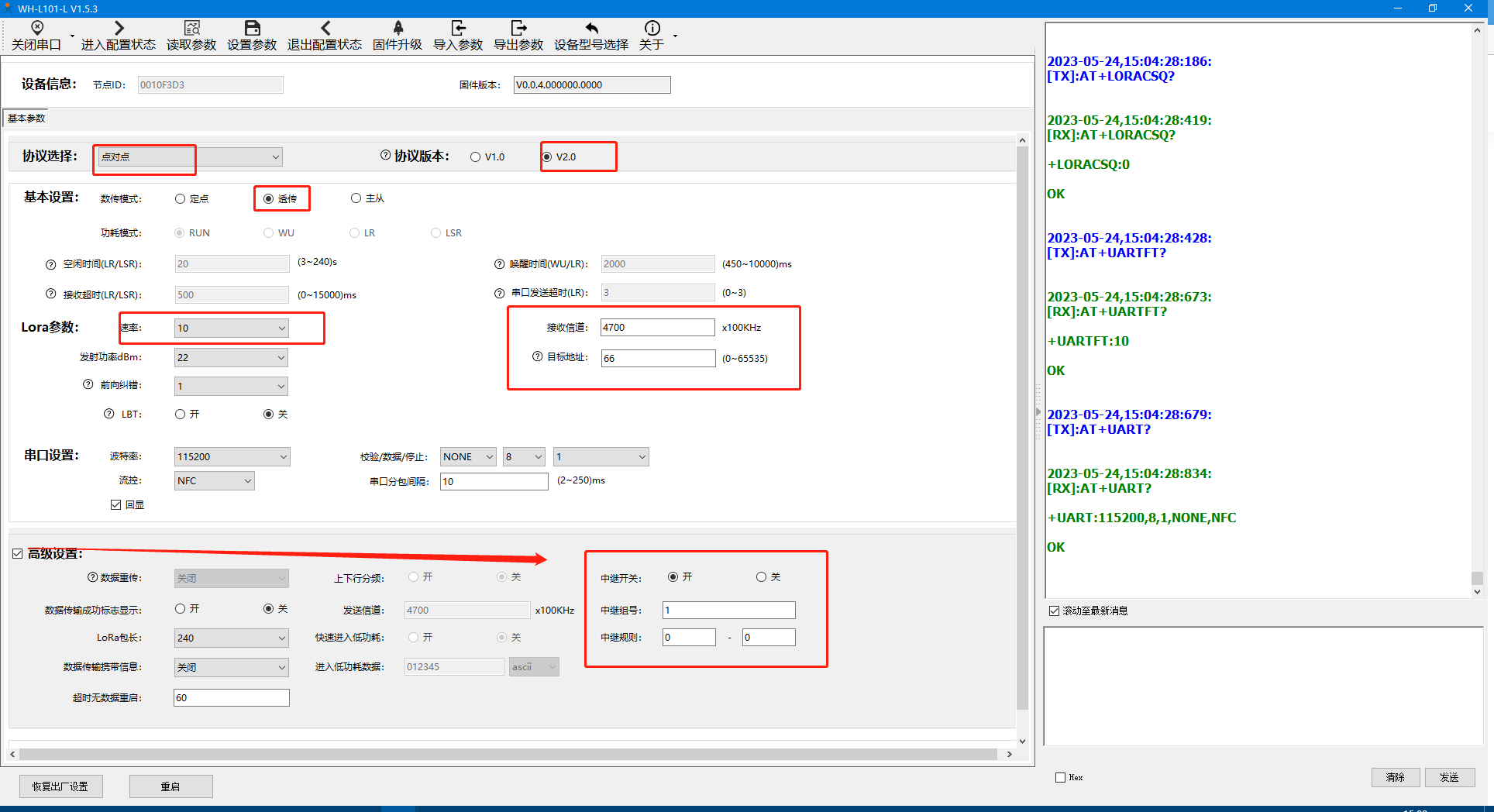Click the 进入配置状态 toolbar icon
This screenshot has height=812, width=1494.
[x=118, y=29]
